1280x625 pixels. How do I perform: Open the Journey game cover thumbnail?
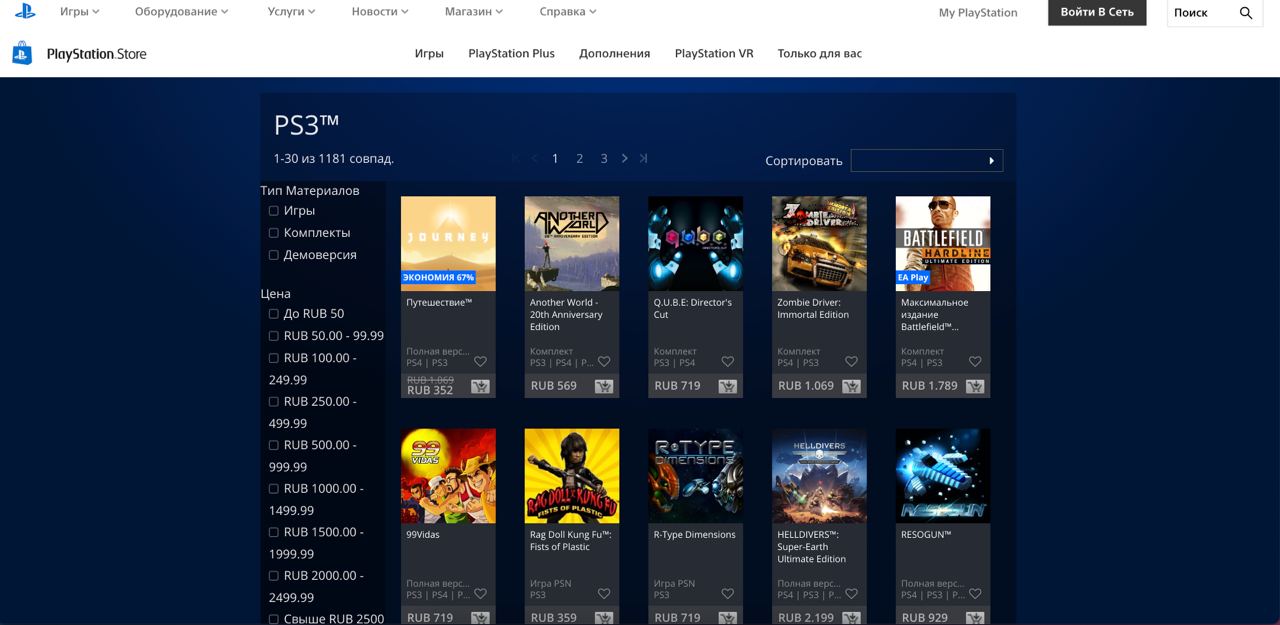point(448,243)
